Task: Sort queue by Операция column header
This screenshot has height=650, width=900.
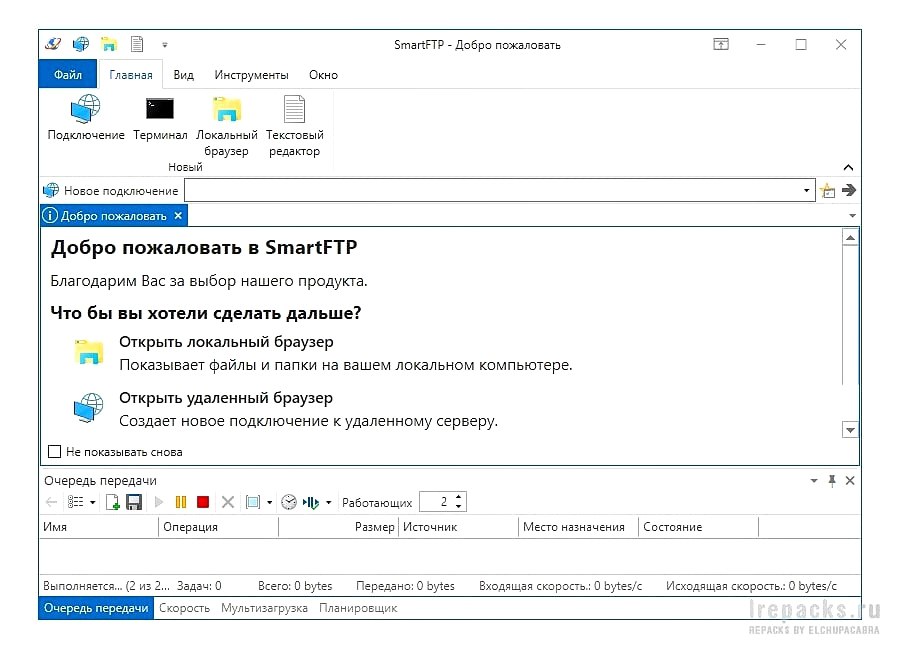Action: coord(219,527)
